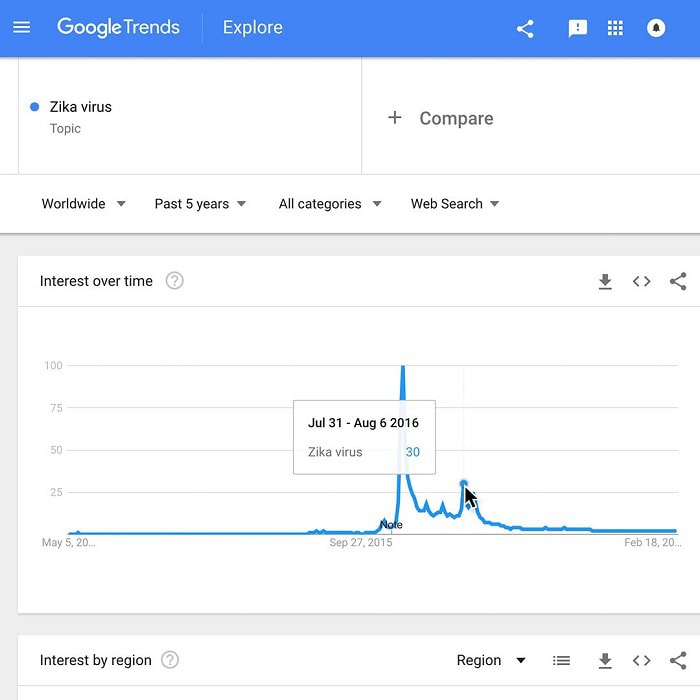Change the Region dropdown selection
The width and height of the screenshot is (700, 700).
point(491,660)
